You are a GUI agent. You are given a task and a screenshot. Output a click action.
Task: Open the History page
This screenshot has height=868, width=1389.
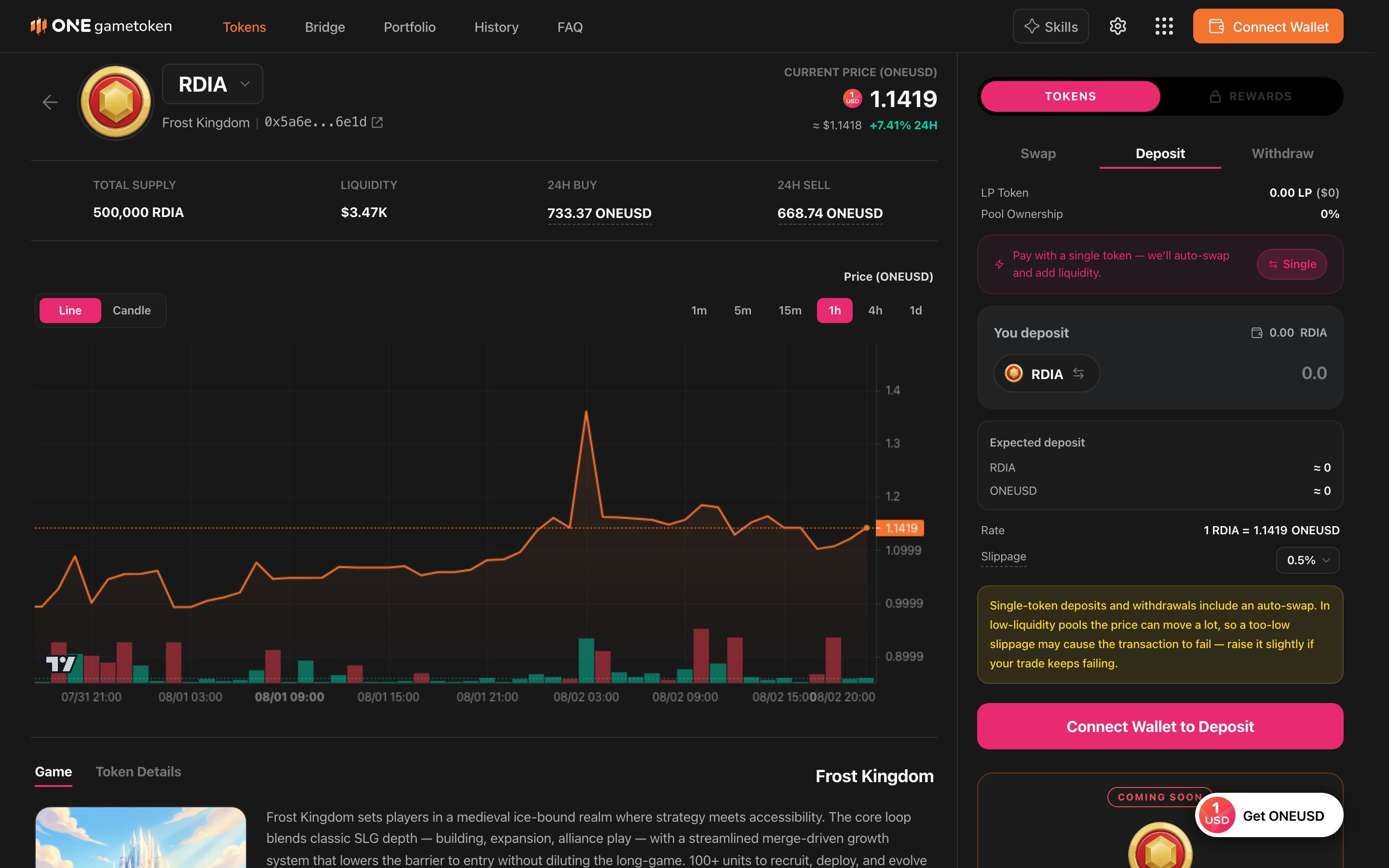tap(496, 27)
